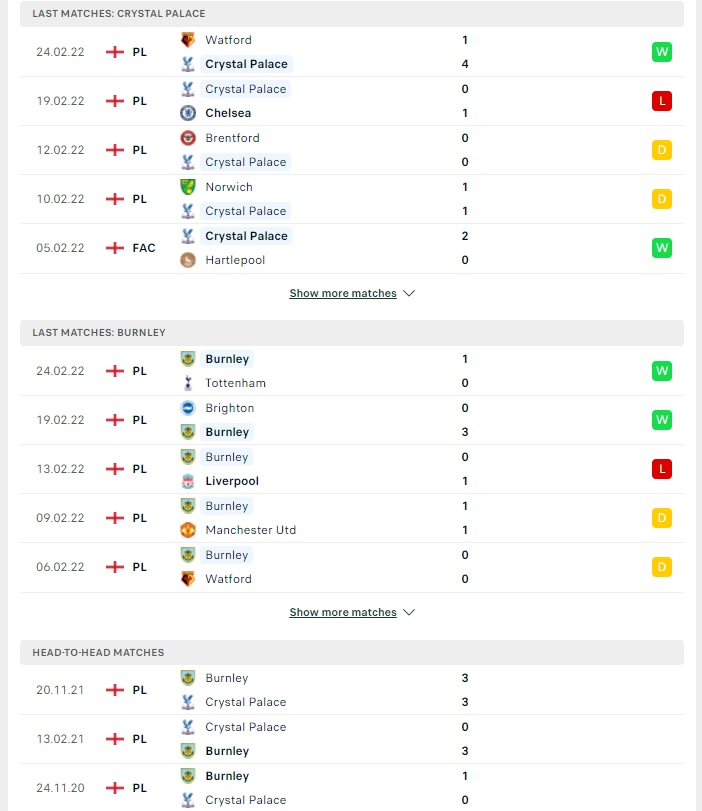Click the Manchester Utd club badge
This screenshot has width=702, height=811.
(x=188, y=530)
